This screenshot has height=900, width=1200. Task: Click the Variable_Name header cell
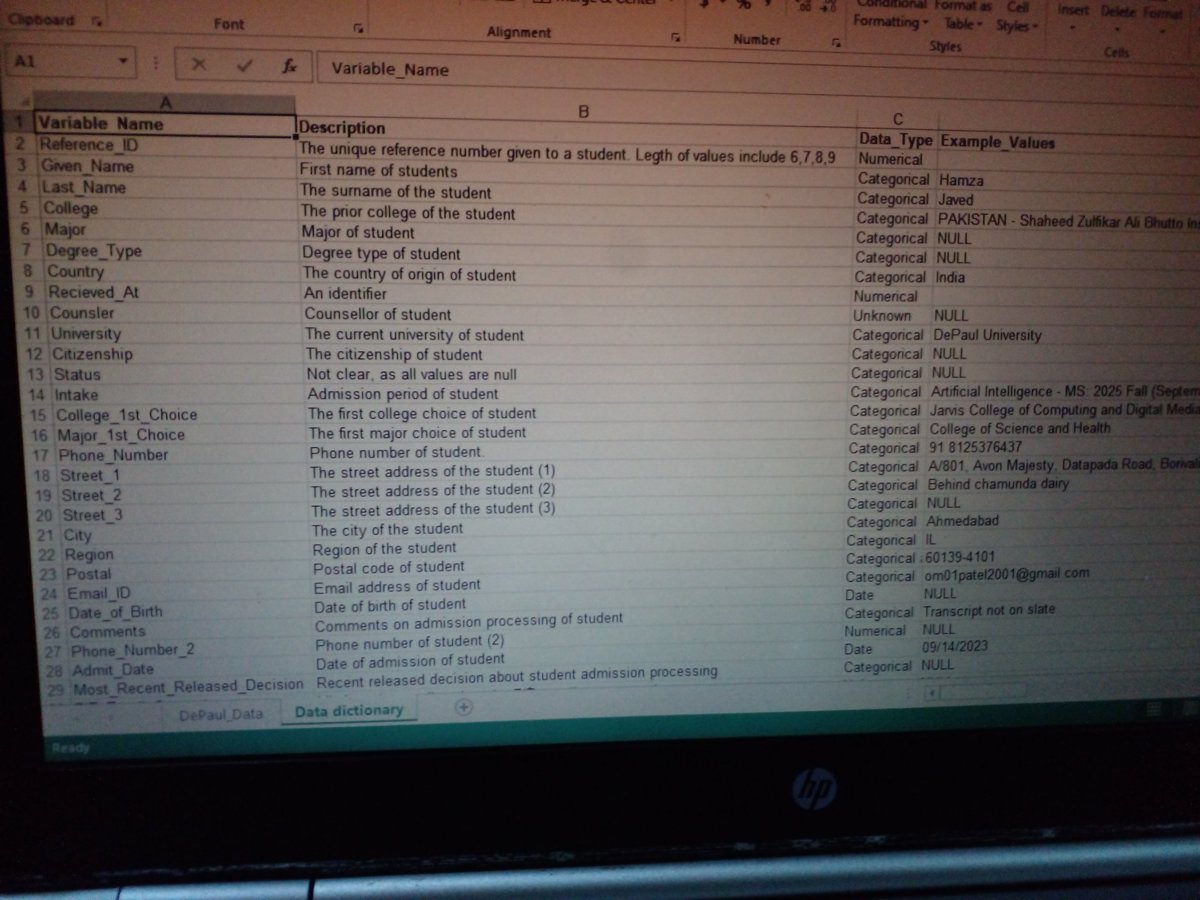[165, 124]
